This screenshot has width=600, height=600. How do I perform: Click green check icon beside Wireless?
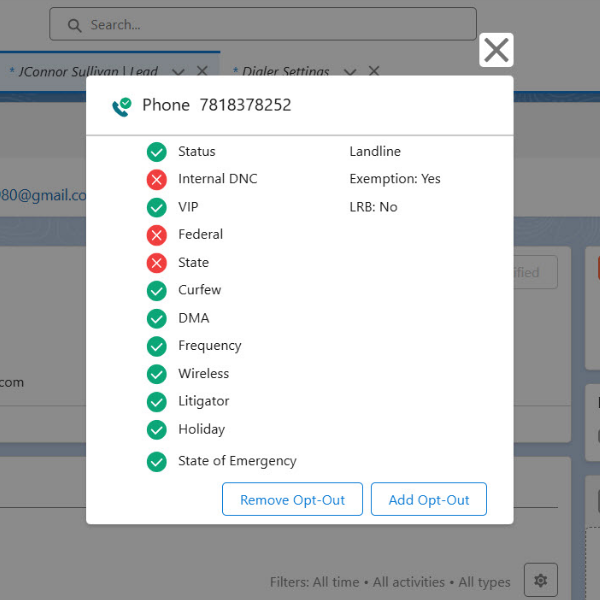(x=156, y=374)
